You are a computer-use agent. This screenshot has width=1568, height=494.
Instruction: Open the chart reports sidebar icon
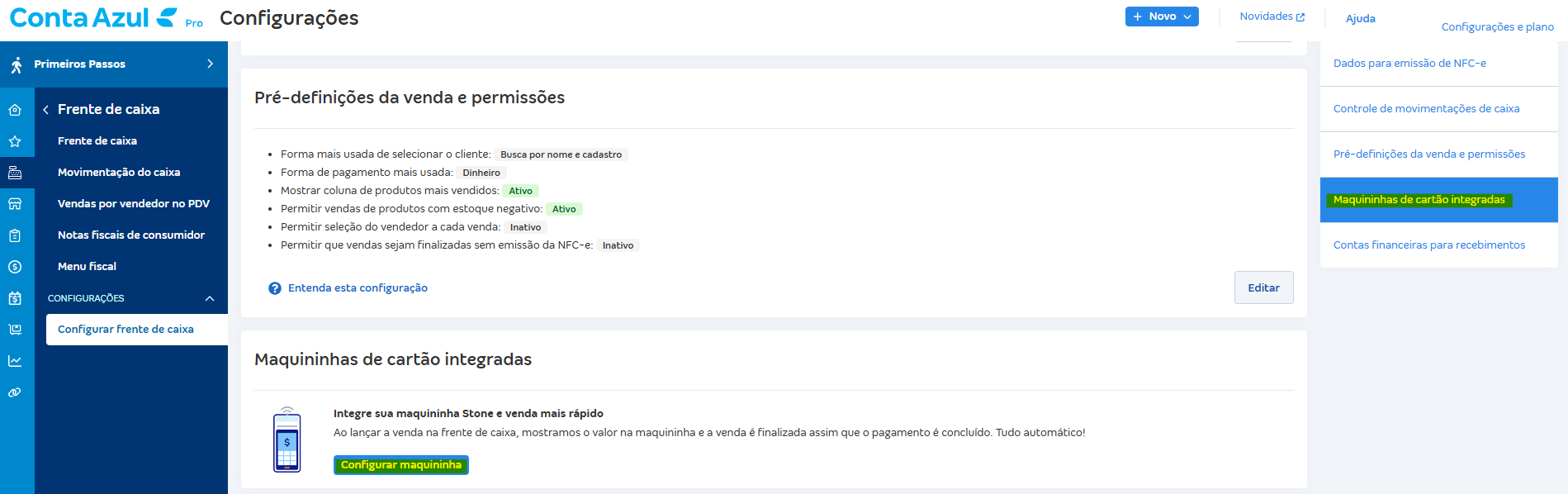pos(15,361)
